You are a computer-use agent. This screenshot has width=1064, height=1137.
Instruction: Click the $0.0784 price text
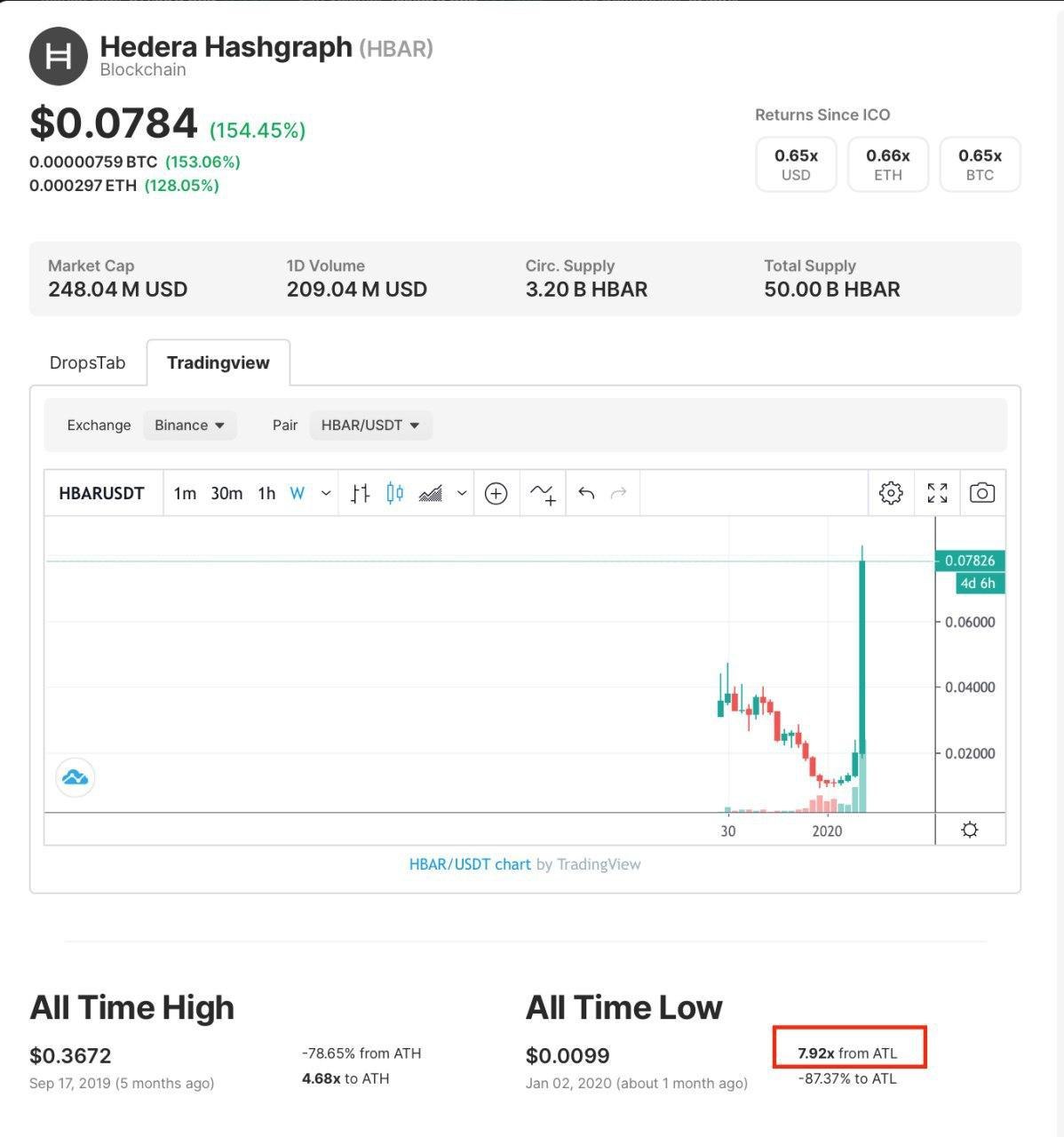click(114, 123)
